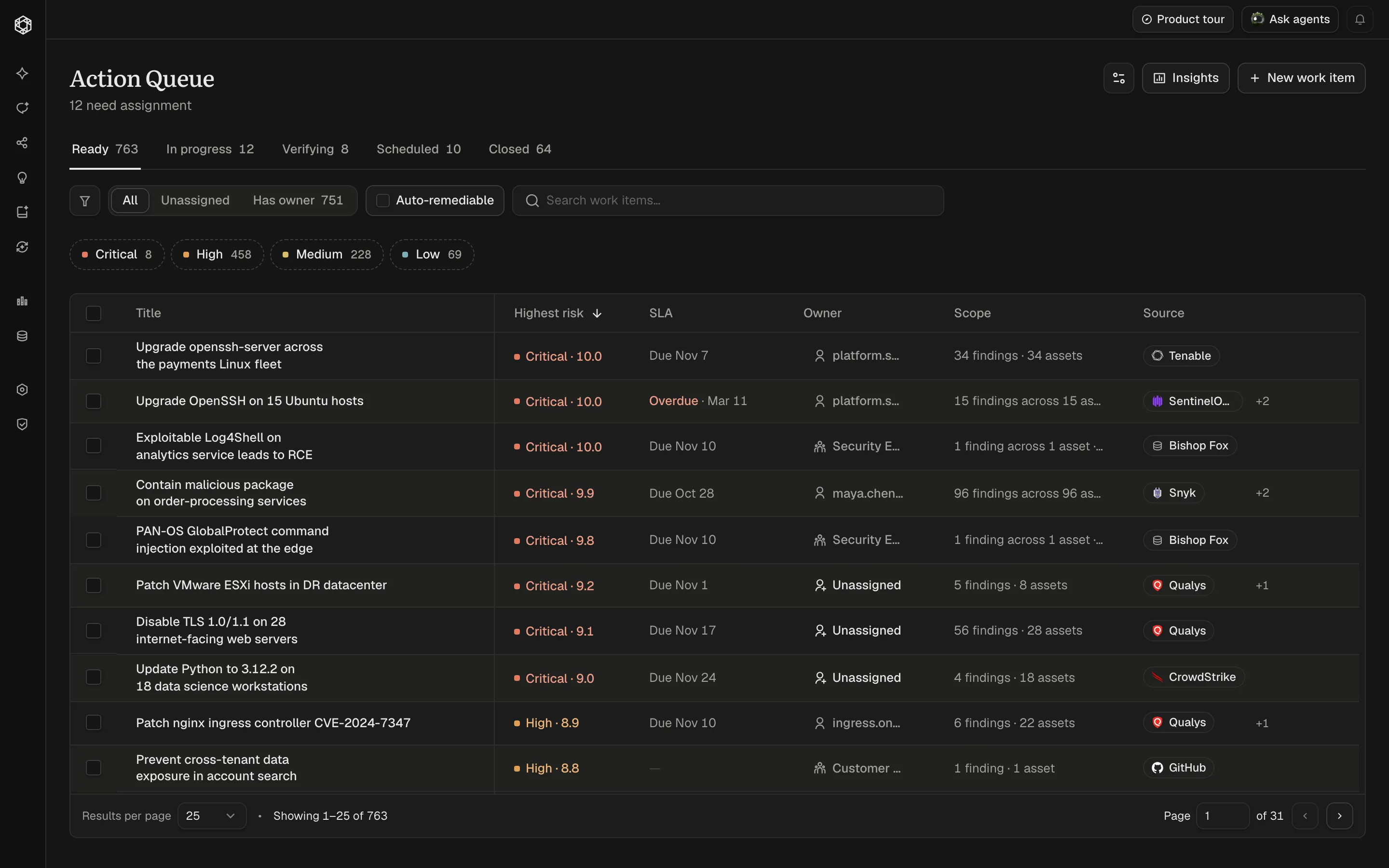Start the Product tour

1183,19
